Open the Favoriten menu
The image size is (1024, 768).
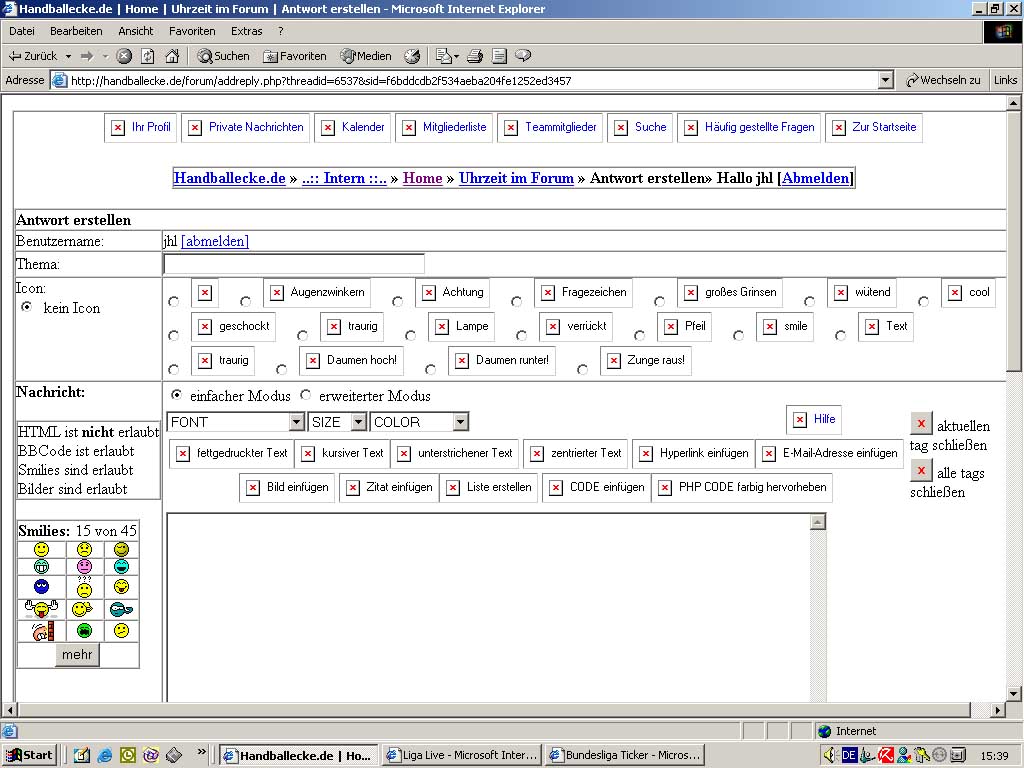(x=192, y=31)
